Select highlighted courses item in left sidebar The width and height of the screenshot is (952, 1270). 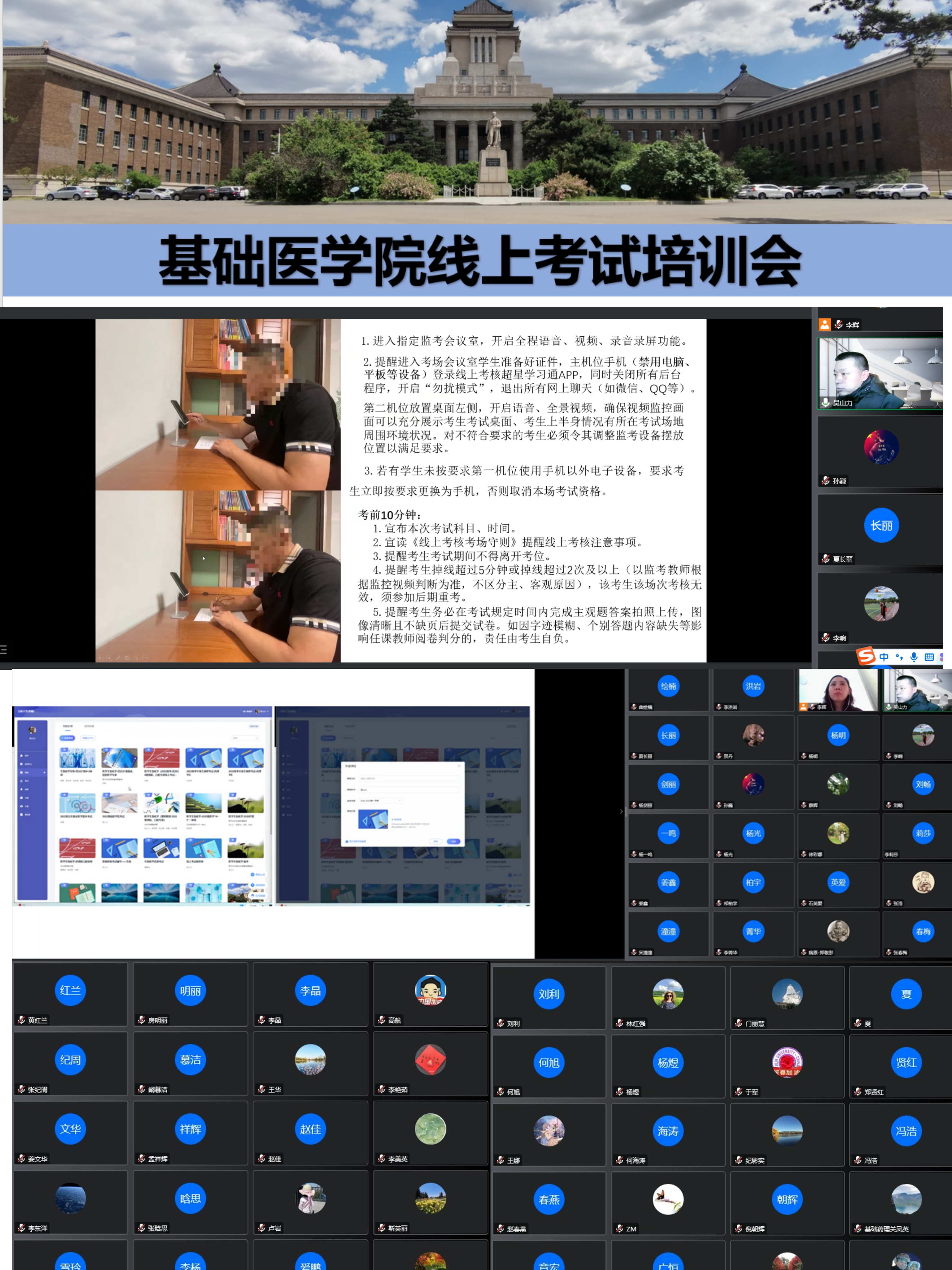click(x=29, y=772)
